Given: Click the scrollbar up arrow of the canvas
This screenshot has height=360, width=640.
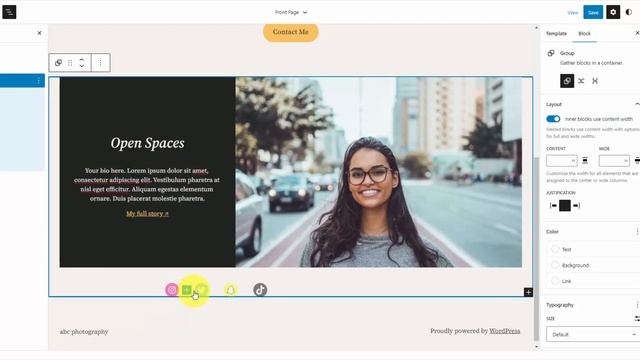Looking at the screenshot, I should point(536,28).
